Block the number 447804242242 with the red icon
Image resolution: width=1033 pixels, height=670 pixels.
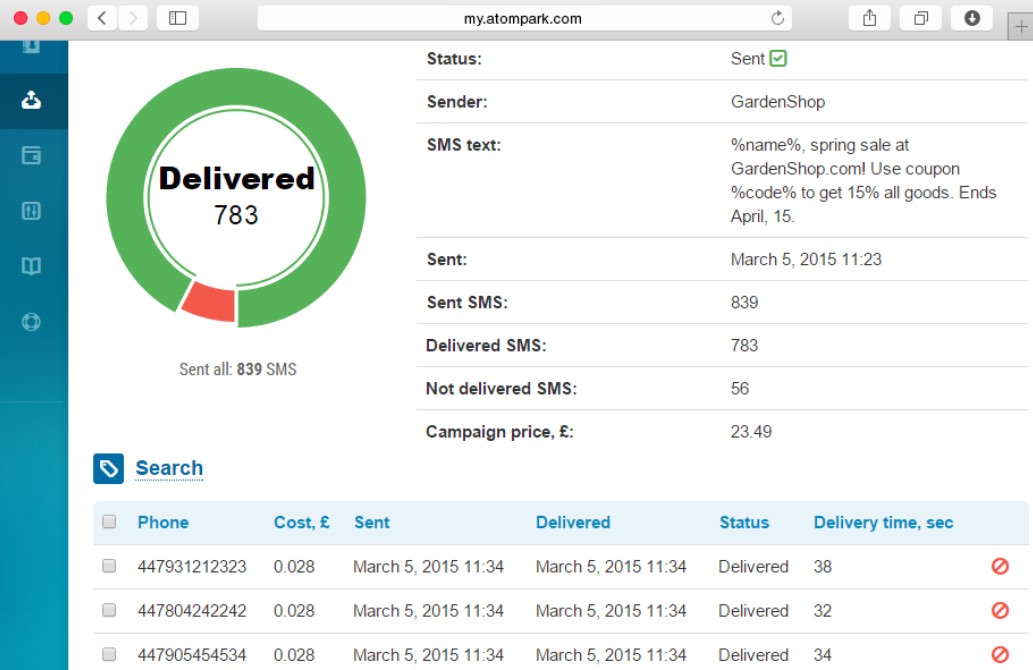tap(999, 610)
